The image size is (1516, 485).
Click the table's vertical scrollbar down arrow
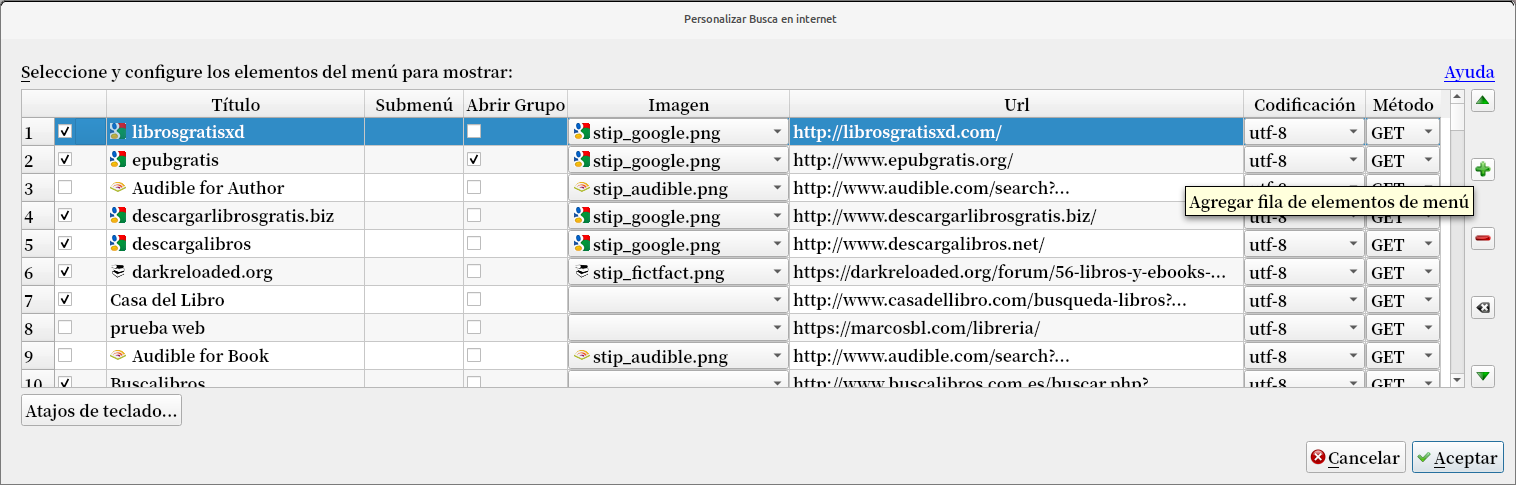1457,379
